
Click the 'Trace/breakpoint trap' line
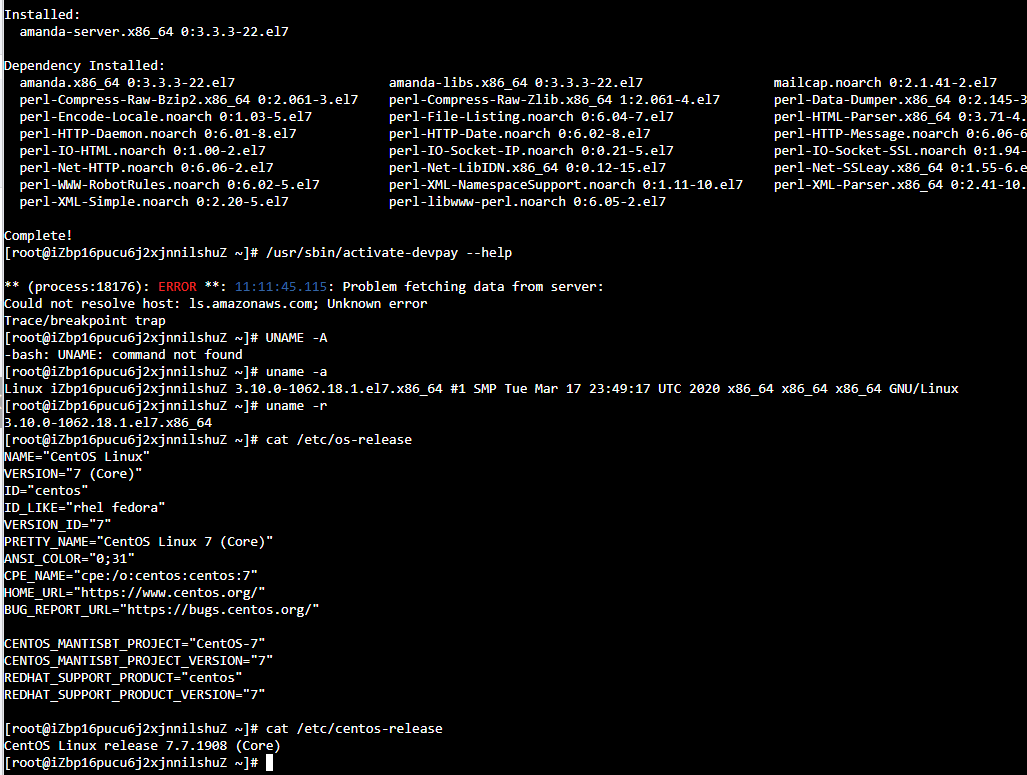[85, 321]
